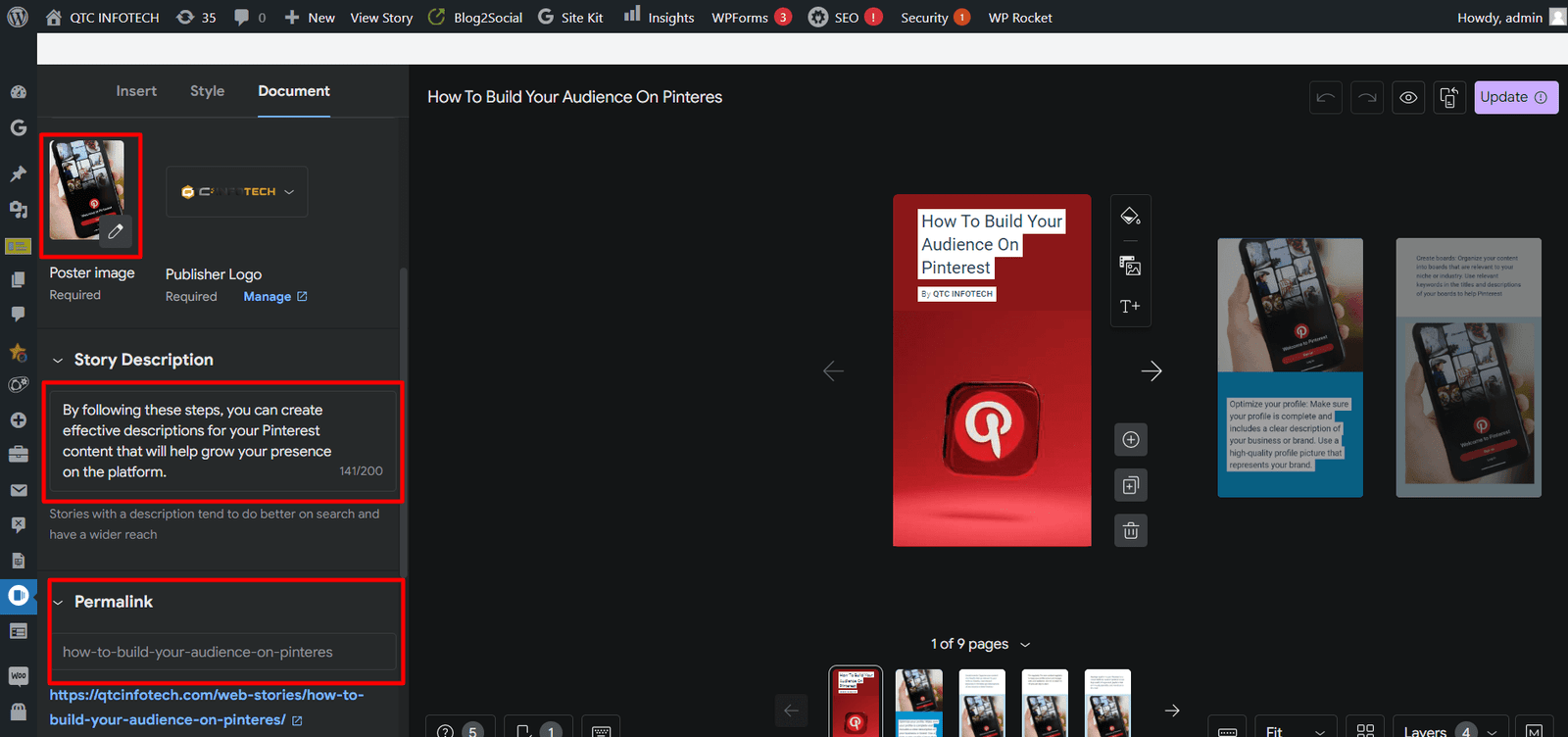Select the third page thumbnail in carousel

click(982, 703)
